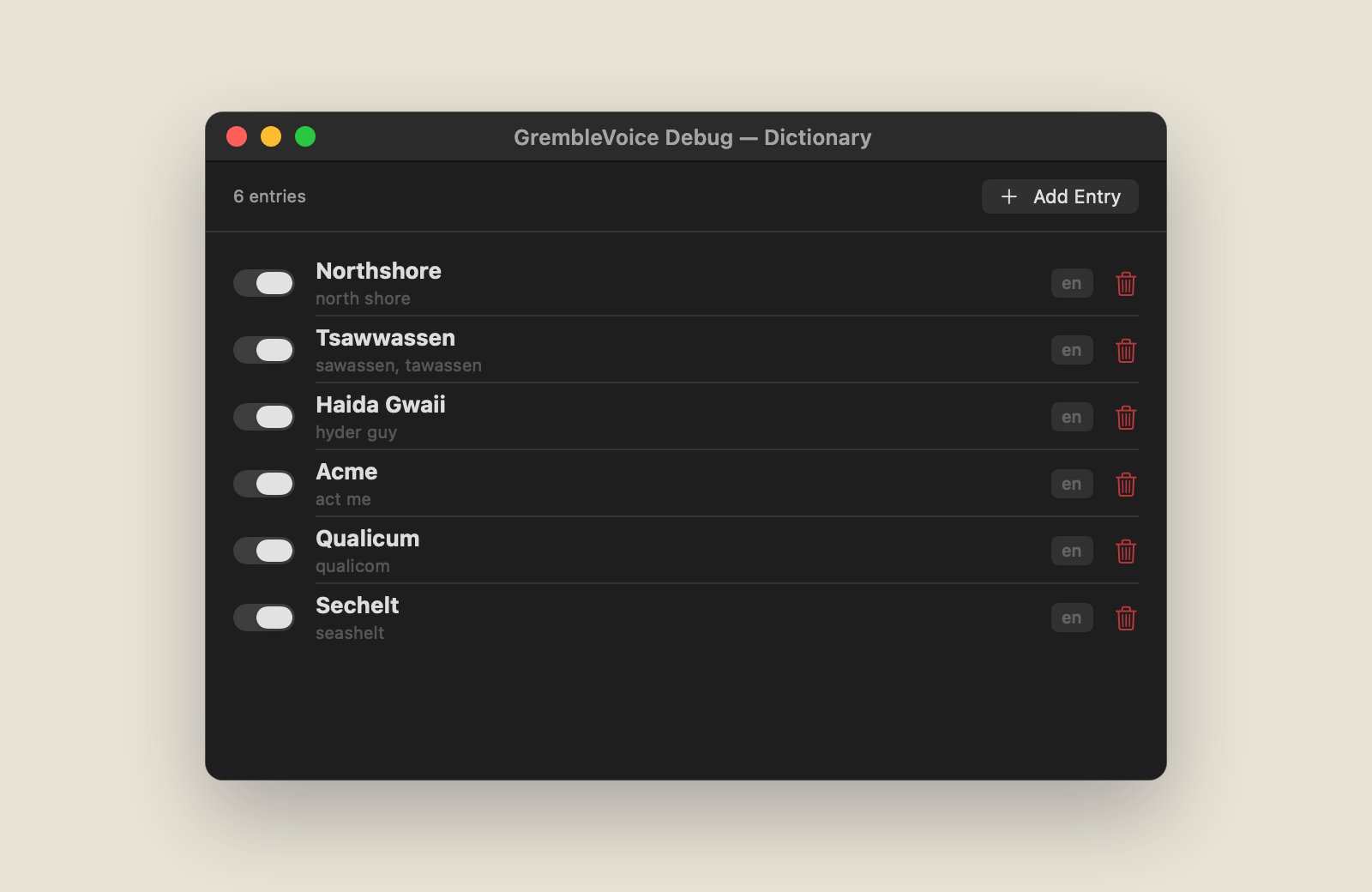Click the 'seashelt' alias text
Viewport: 1372px width, 892px height.
350,633
